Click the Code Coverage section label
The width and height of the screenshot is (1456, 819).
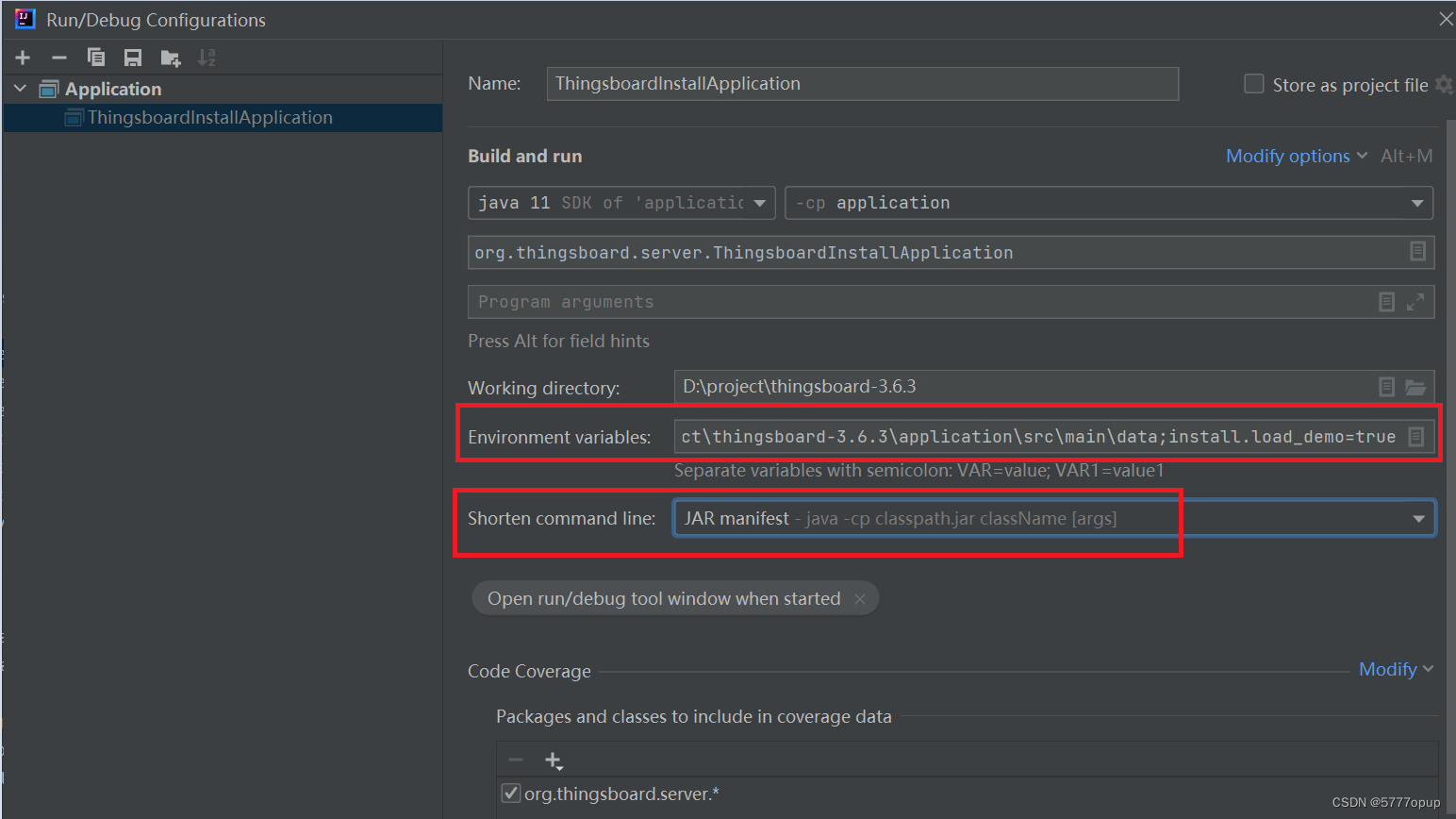(529, 671)
